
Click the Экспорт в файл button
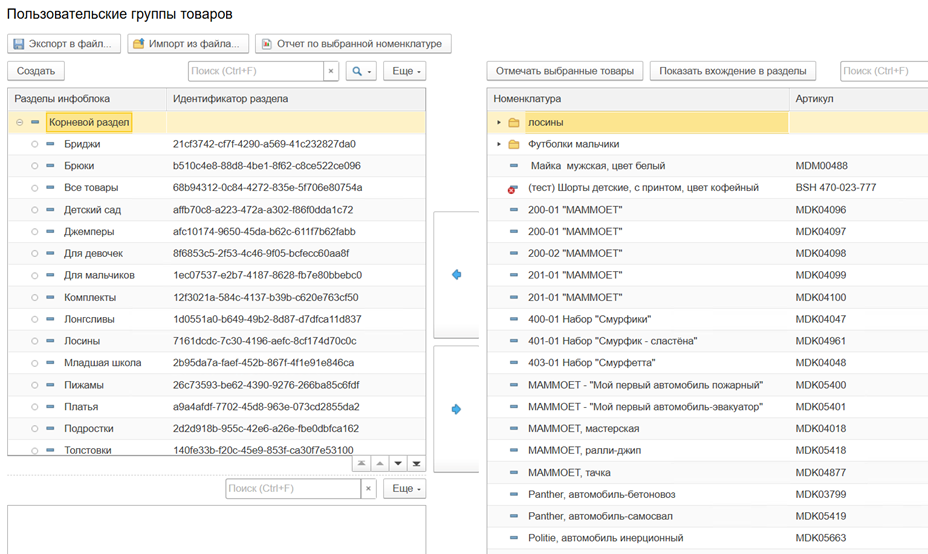(x=64, y=44)
